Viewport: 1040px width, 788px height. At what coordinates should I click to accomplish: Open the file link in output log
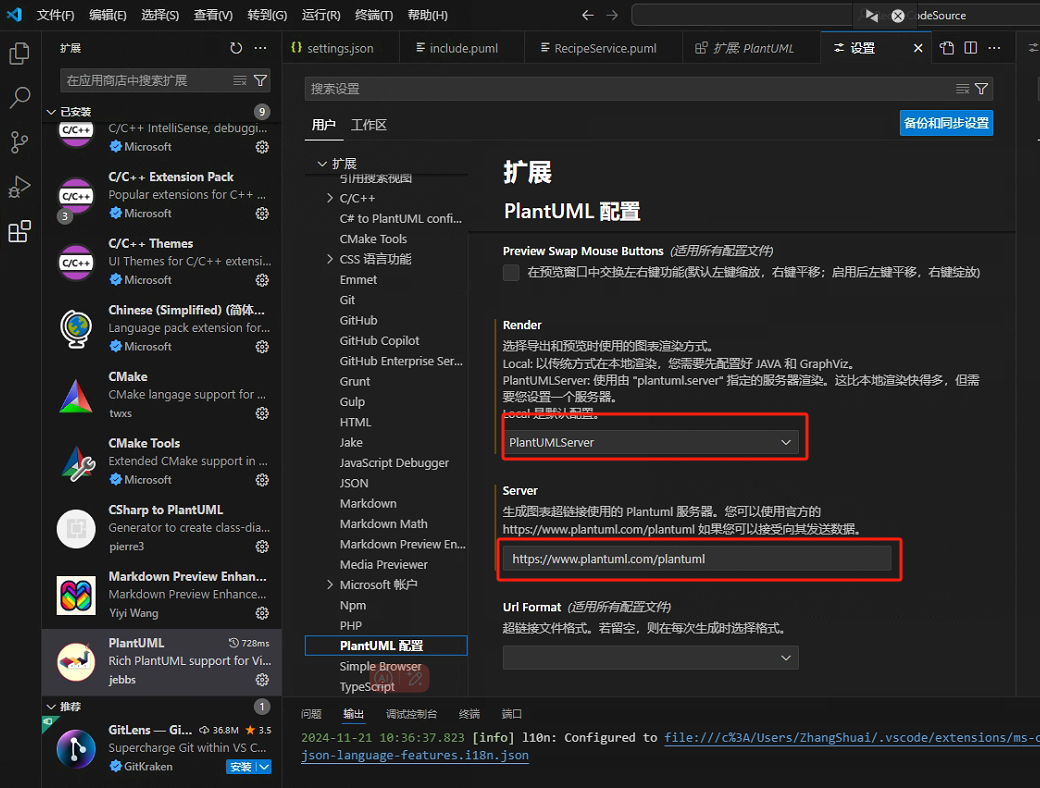click(x=852, y=738)
